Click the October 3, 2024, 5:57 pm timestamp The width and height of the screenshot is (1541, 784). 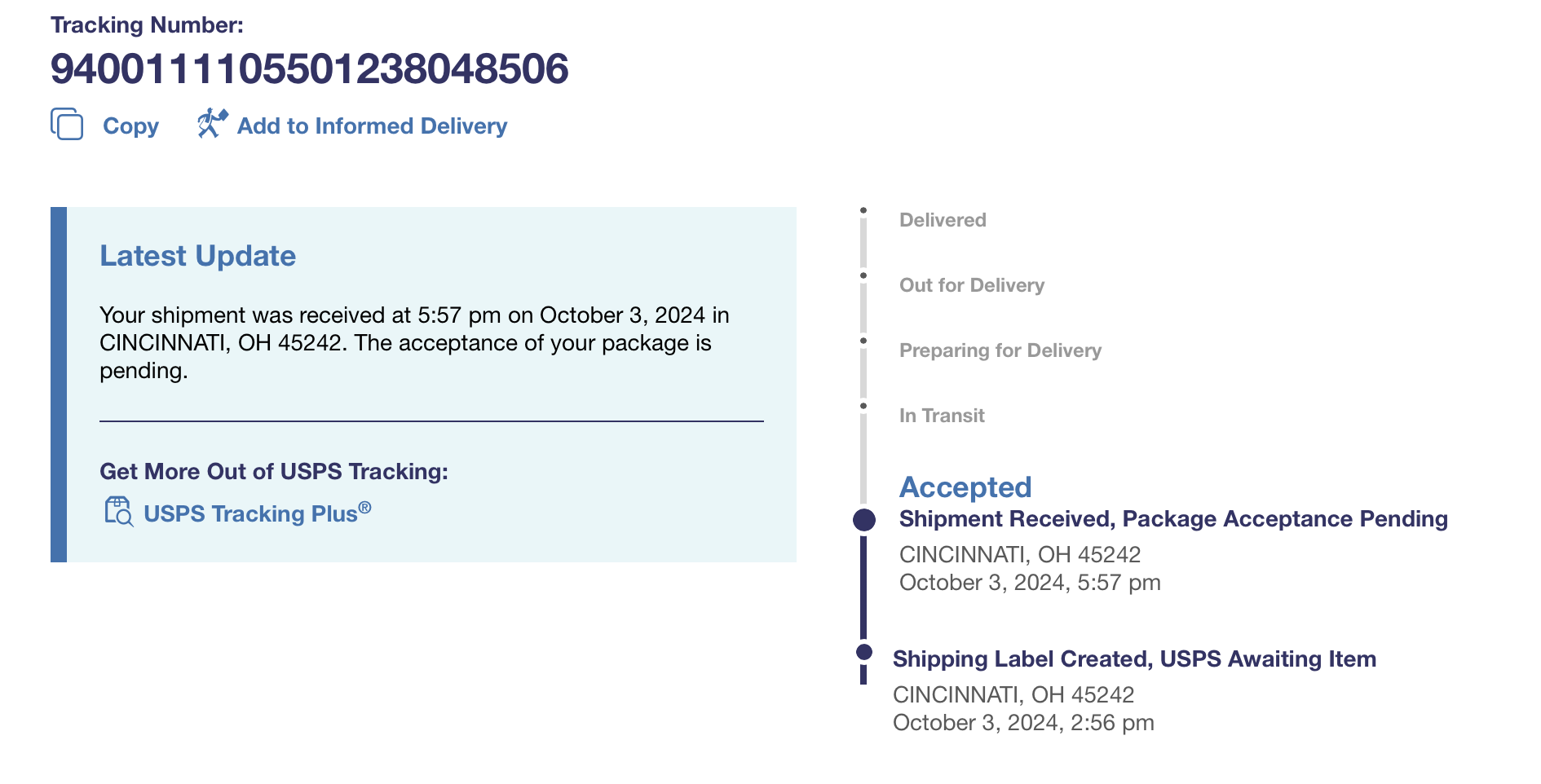coord(1030,583)
